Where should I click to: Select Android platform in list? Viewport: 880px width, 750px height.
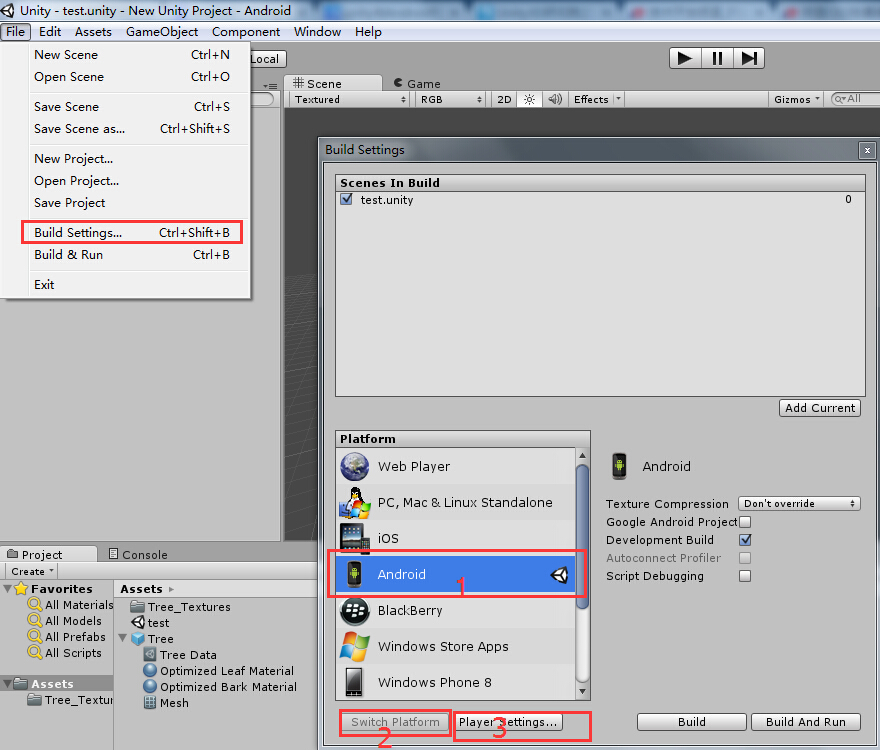455,574
